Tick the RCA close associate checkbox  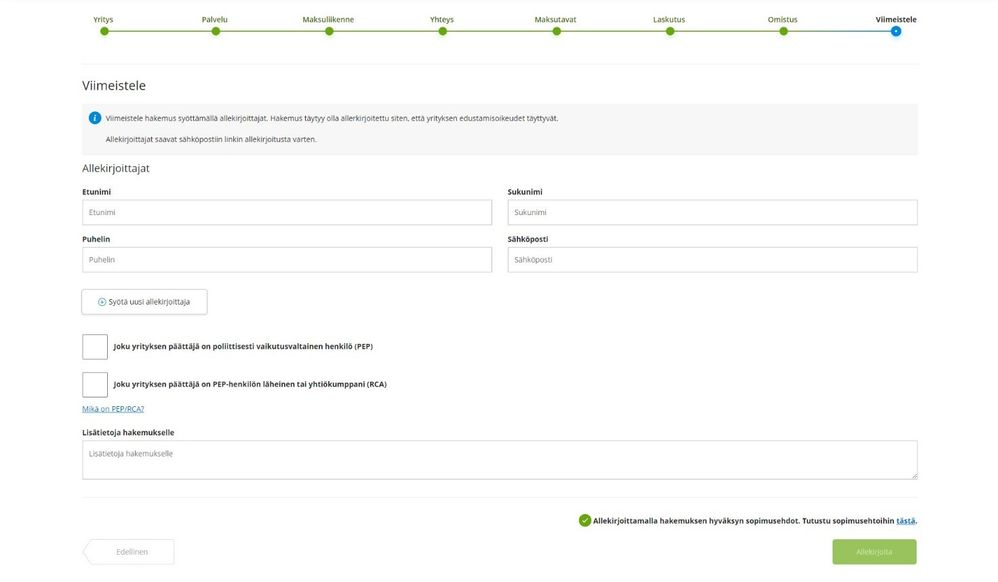click(95, 385)
